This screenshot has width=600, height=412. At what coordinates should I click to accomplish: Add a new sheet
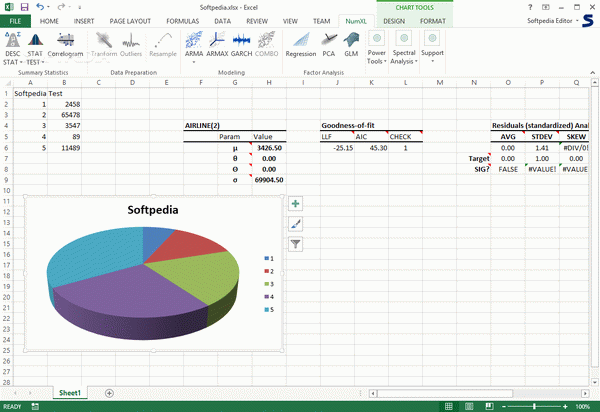point(109,393)
